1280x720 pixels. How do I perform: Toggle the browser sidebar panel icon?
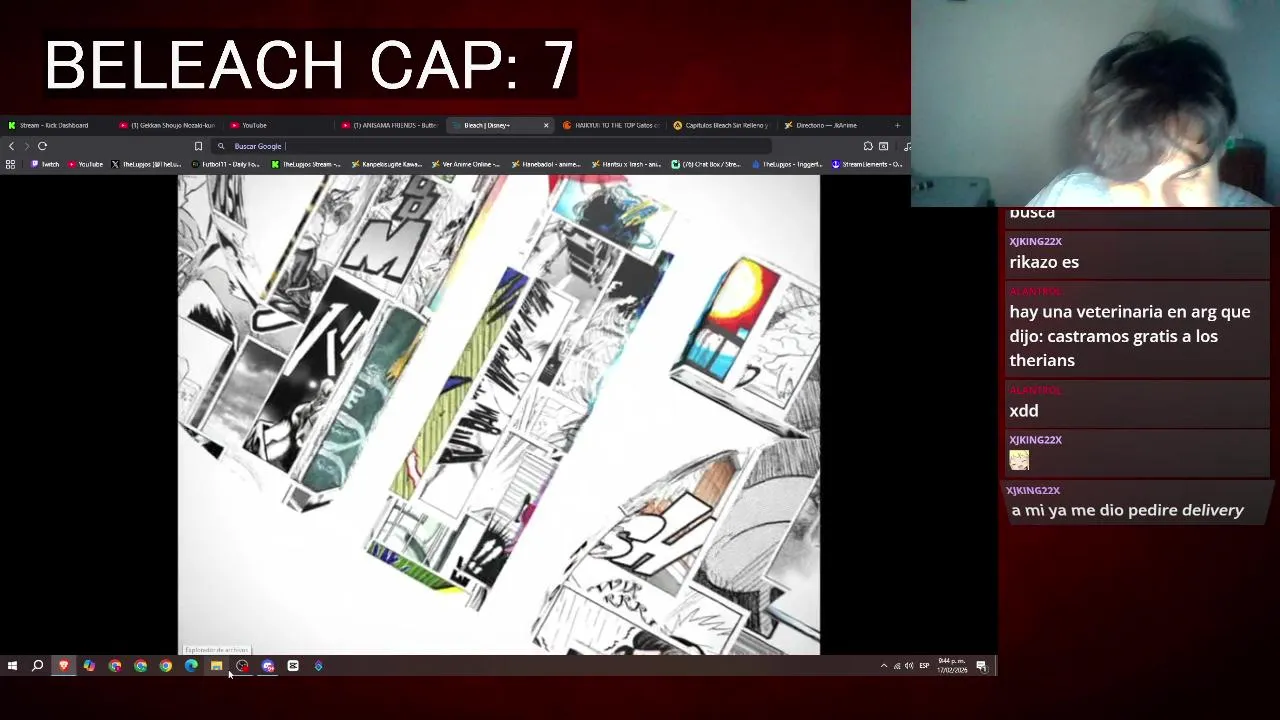click(x=883, y=146)
